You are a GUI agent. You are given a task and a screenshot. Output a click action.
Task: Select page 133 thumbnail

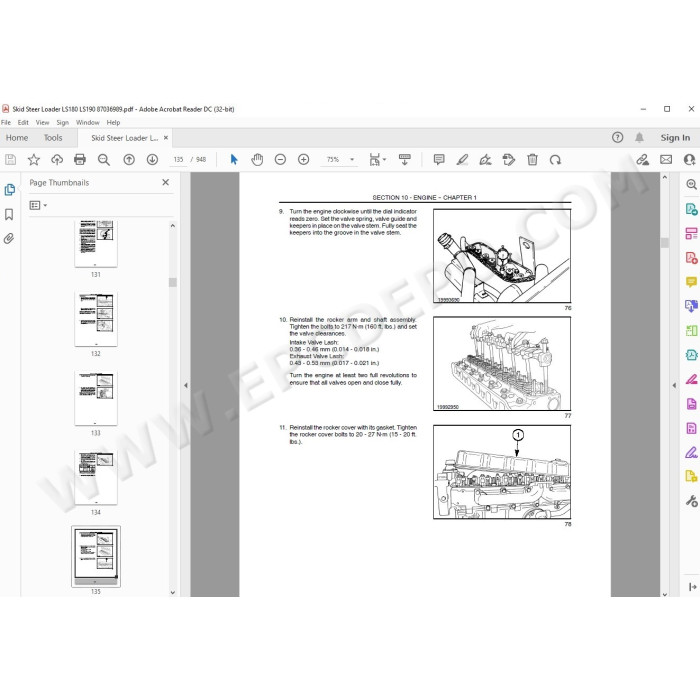[96, 398]
